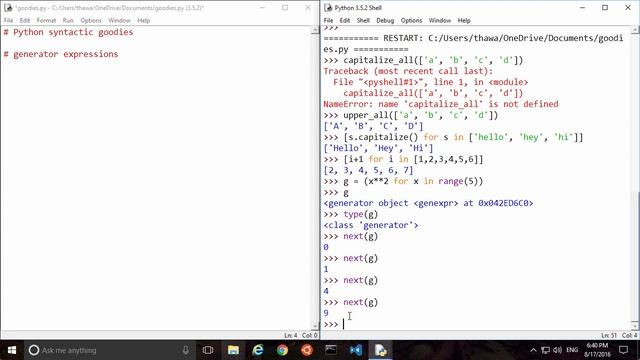Click the NameError message line in shell
Viewport: 640px width, 360px height.
(441, 104)
